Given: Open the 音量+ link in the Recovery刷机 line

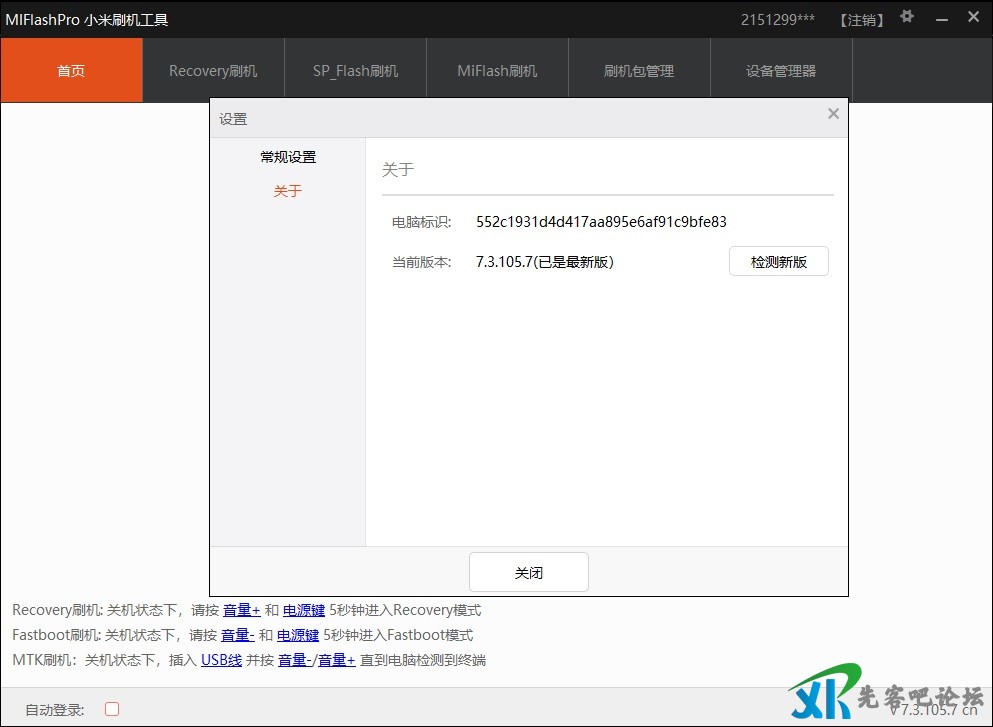Looking at the screenshot, I should pos(241,610).
